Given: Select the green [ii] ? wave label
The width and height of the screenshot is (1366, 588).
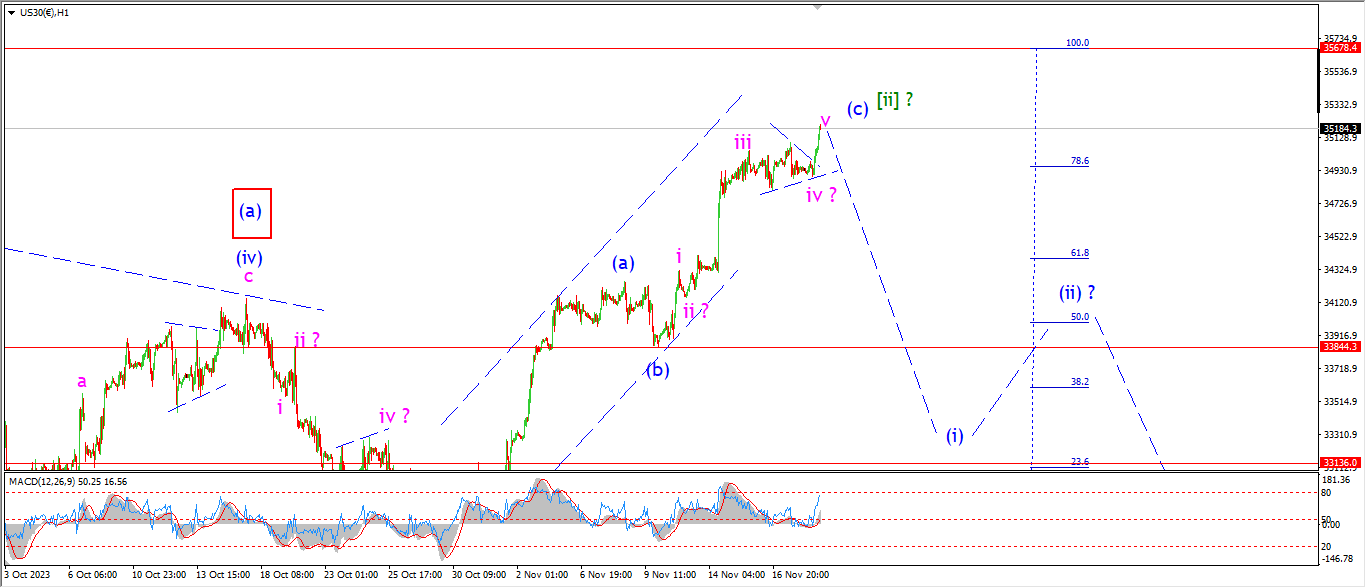Looking at the screenshot, I should point(895,100).
